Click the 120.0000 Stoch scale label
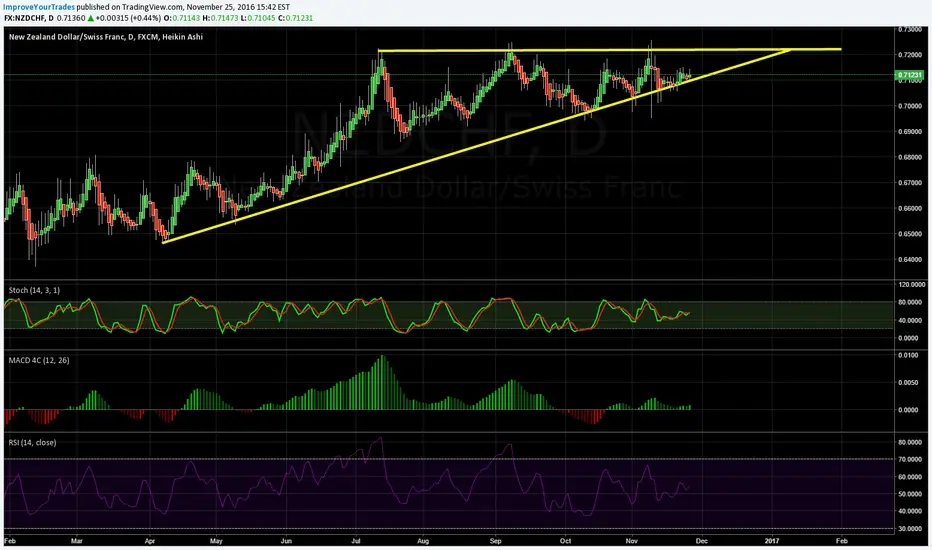The height and width of the screenshot is (550, 932). click(910, 285)
